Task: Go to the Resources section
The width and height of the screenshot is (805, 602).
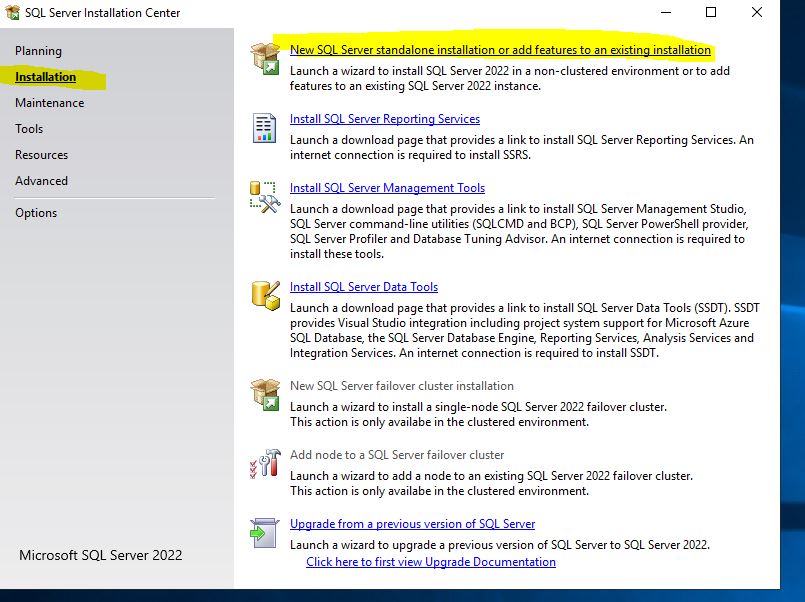Action: click(x=41, y=155)
